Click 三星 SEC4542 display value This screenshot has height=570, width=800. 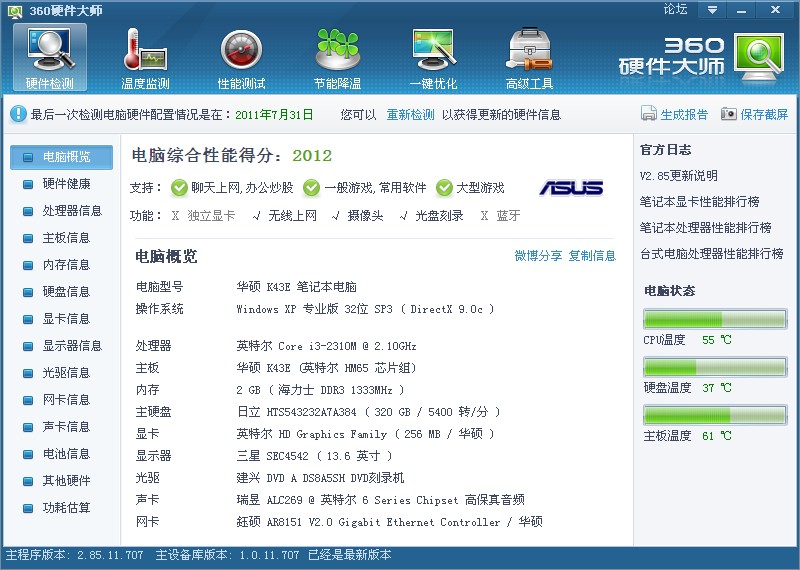(314, 456)
